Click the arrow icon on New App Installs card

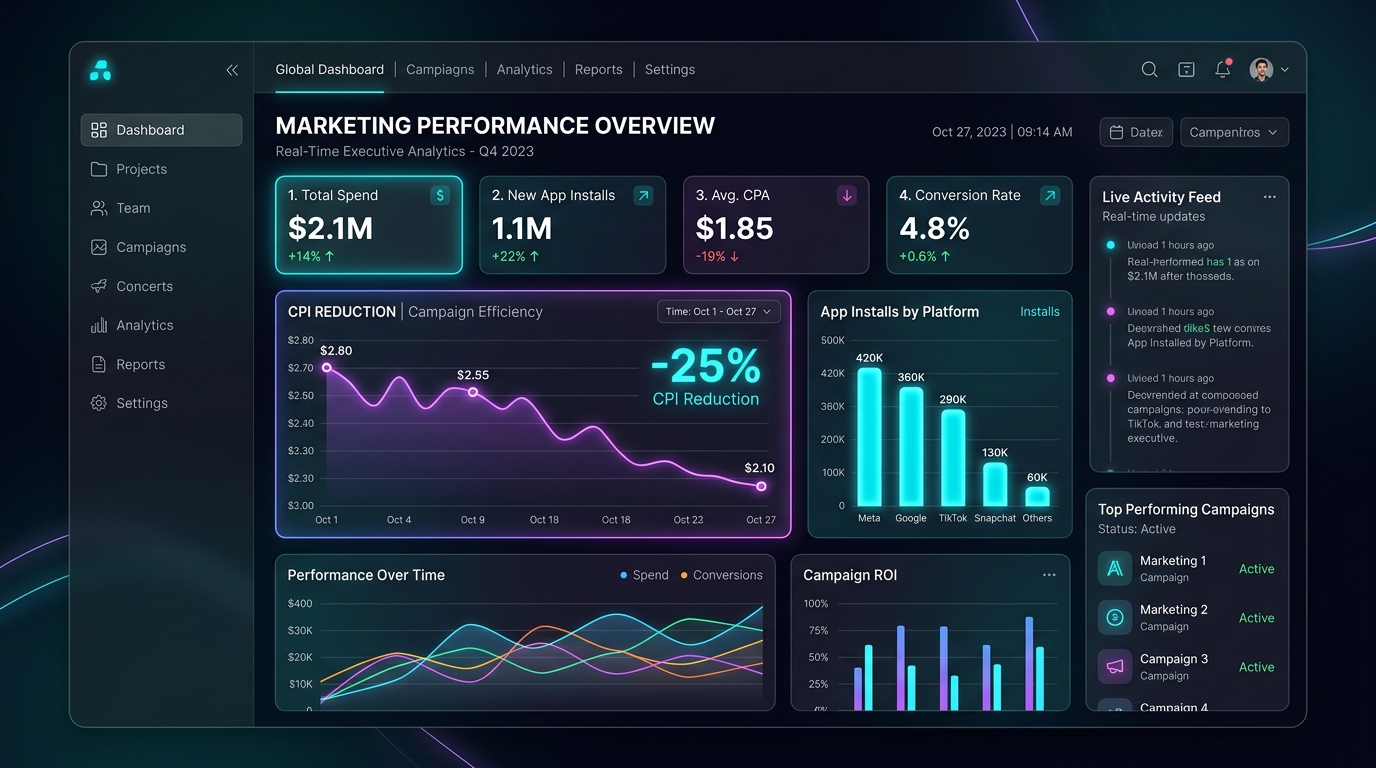coord(643,195)
